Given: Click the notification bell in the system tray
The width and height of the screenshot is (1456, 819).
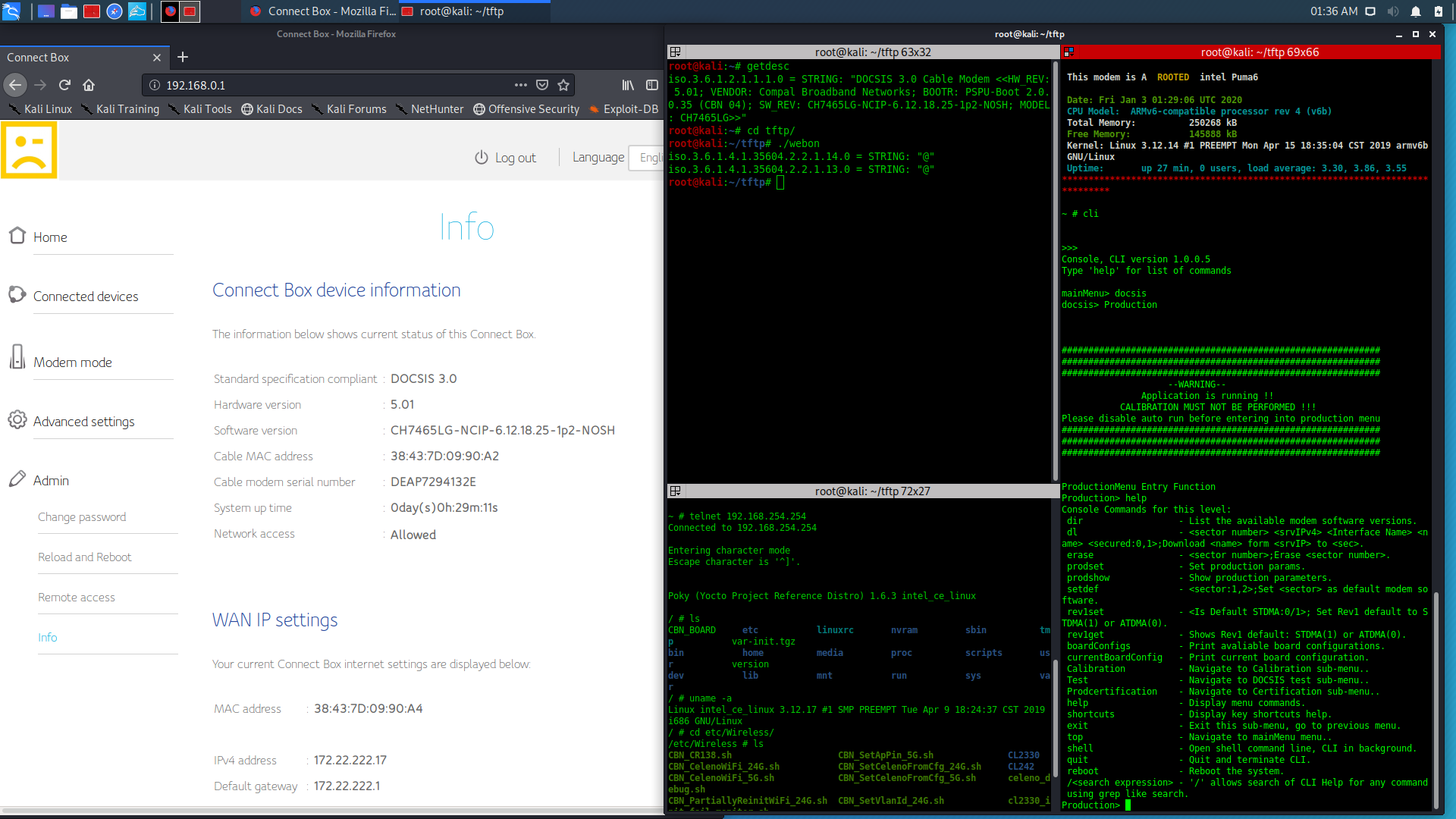Looking at the screenshot, I should tap(1415, 11).
